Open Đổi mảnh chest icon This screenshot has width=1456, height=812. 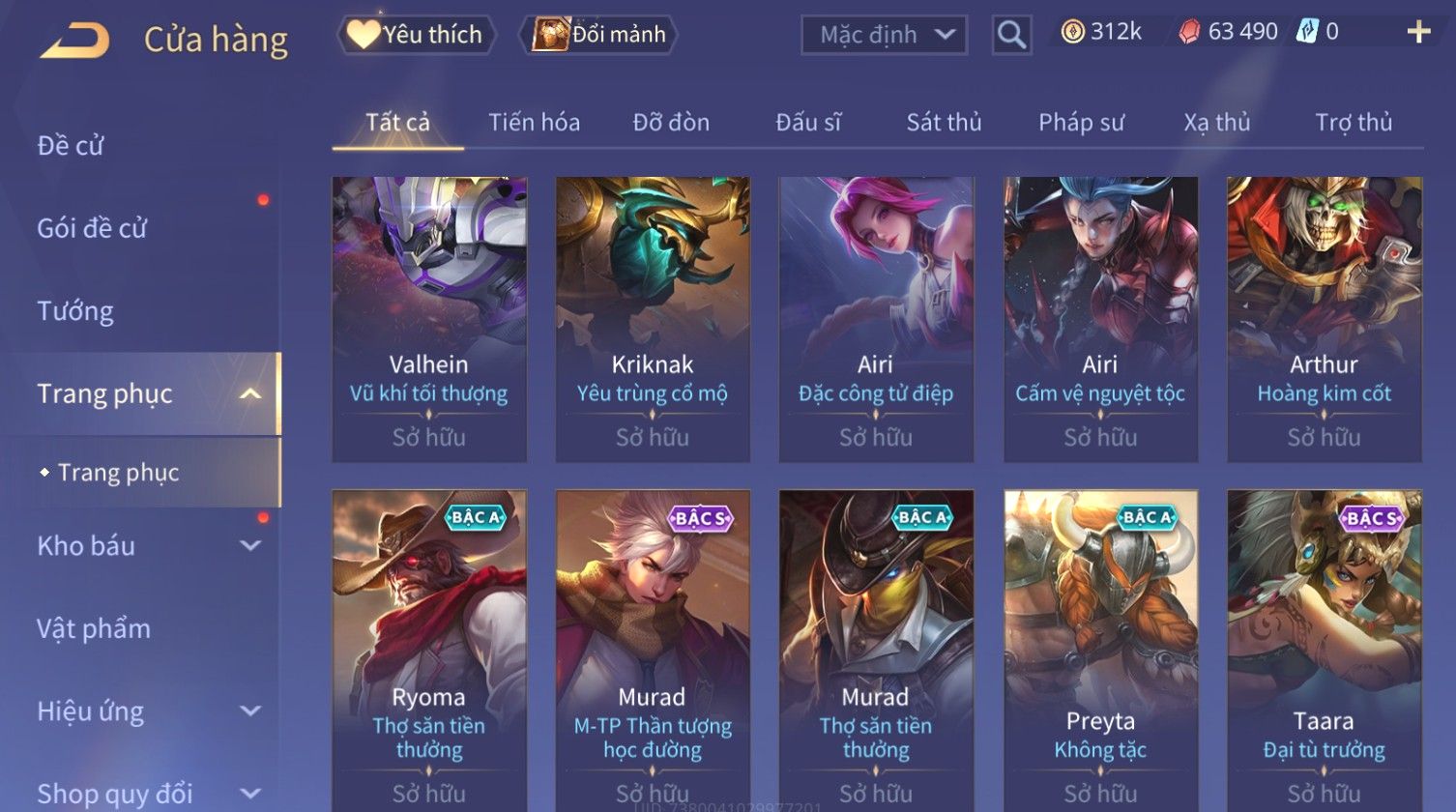click(598, 35)
